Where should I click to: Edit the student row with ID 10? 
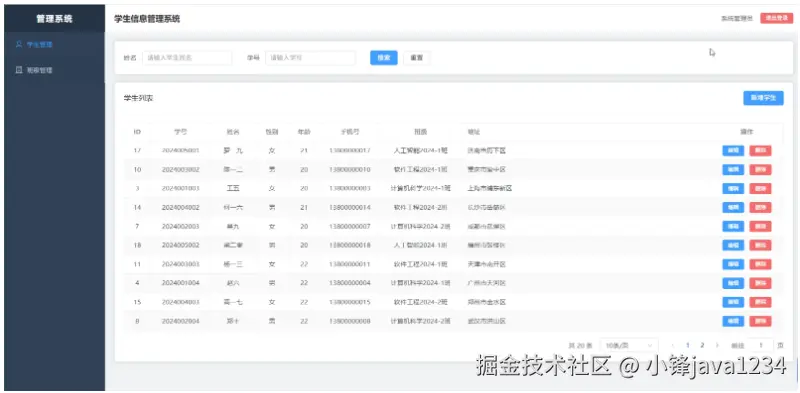[733, 169]
